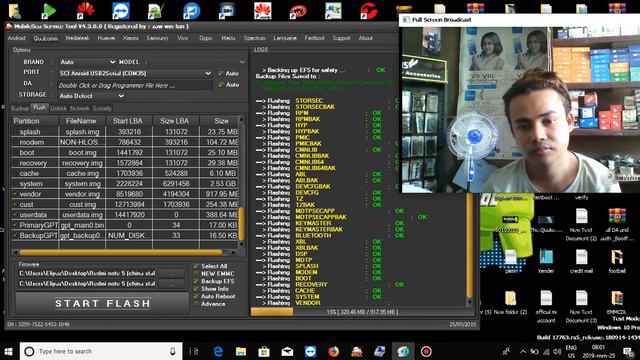Screen dimensions: 640x360
Task: Launch the TeamViewer desktop shortcut
Action: tap(121, 11)
